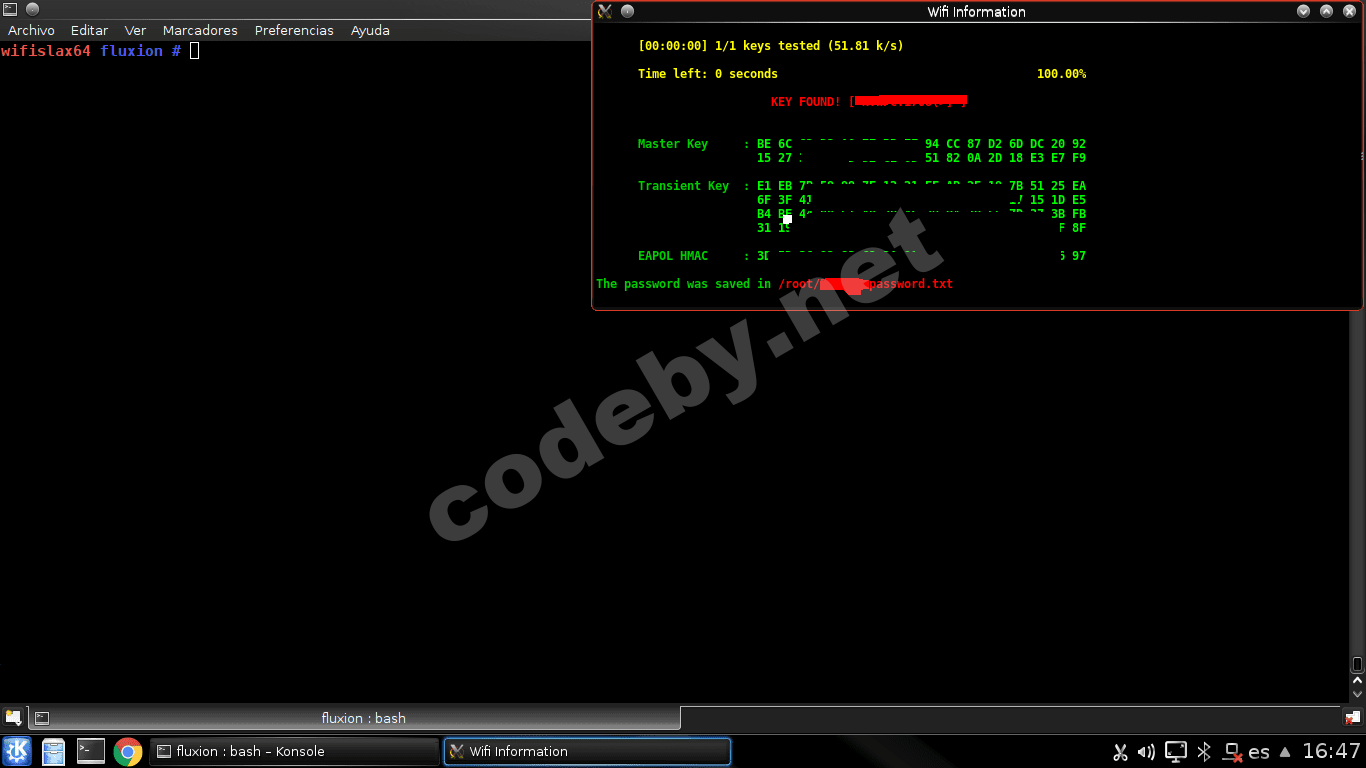This screenshot has width=1366, height=768.
Task: Open the Ayuda menu in Konsole
Action: (370, 30)
